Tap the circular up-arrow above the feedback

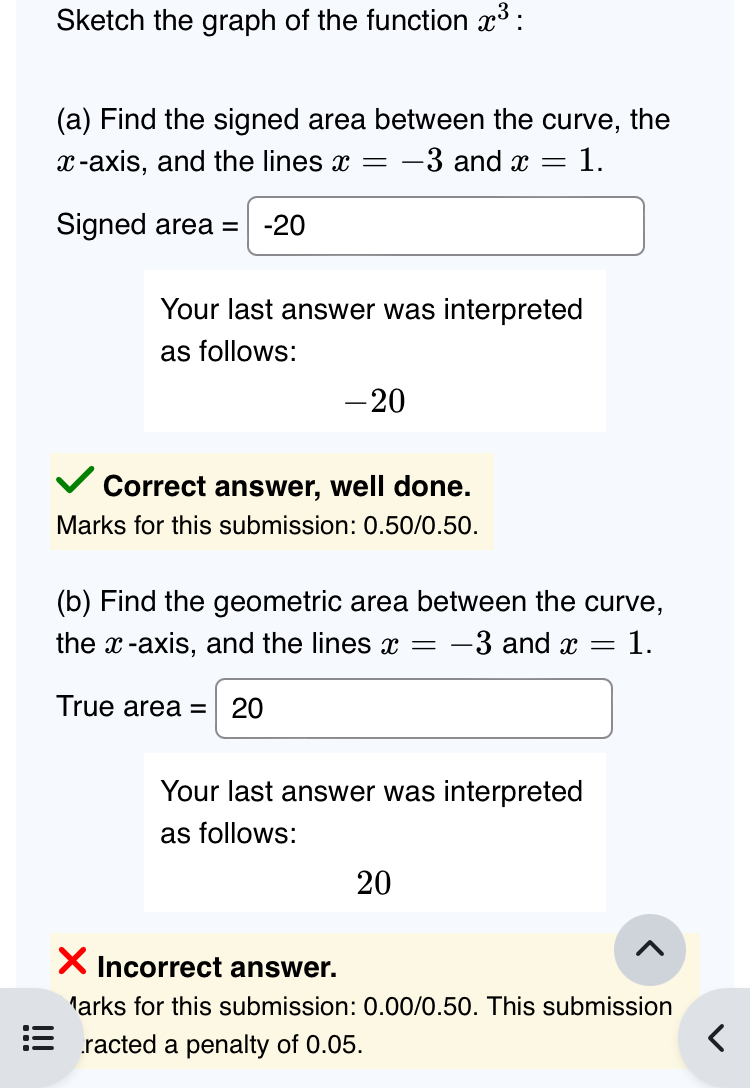coord(650,950)
